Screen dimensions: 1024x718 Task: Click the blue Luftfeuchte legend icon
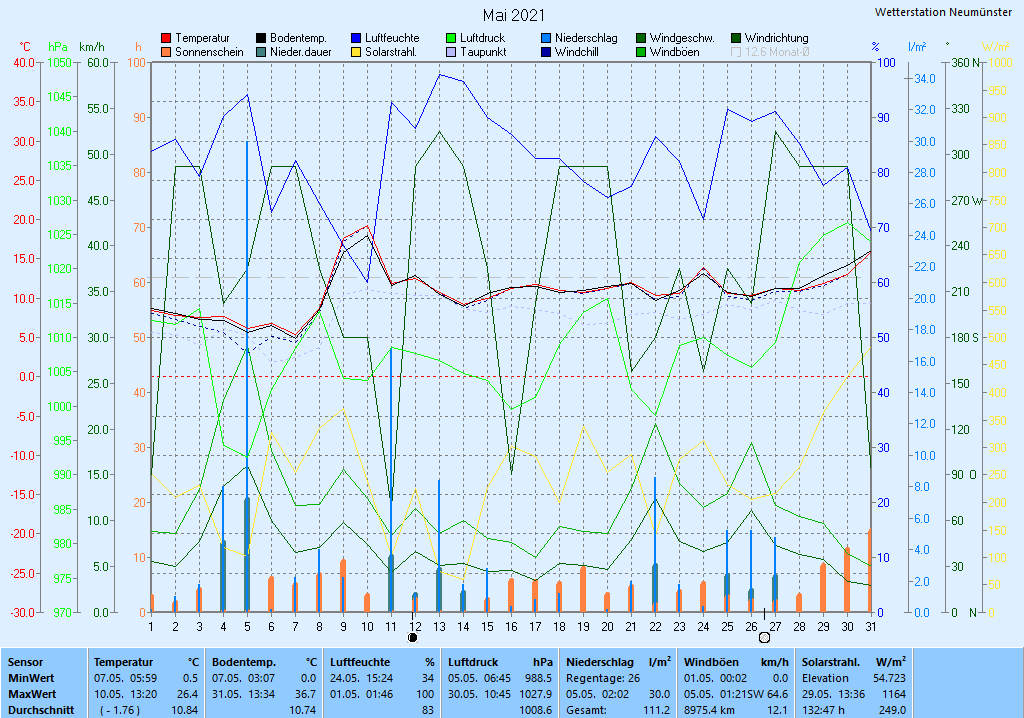tap(356, 38)
